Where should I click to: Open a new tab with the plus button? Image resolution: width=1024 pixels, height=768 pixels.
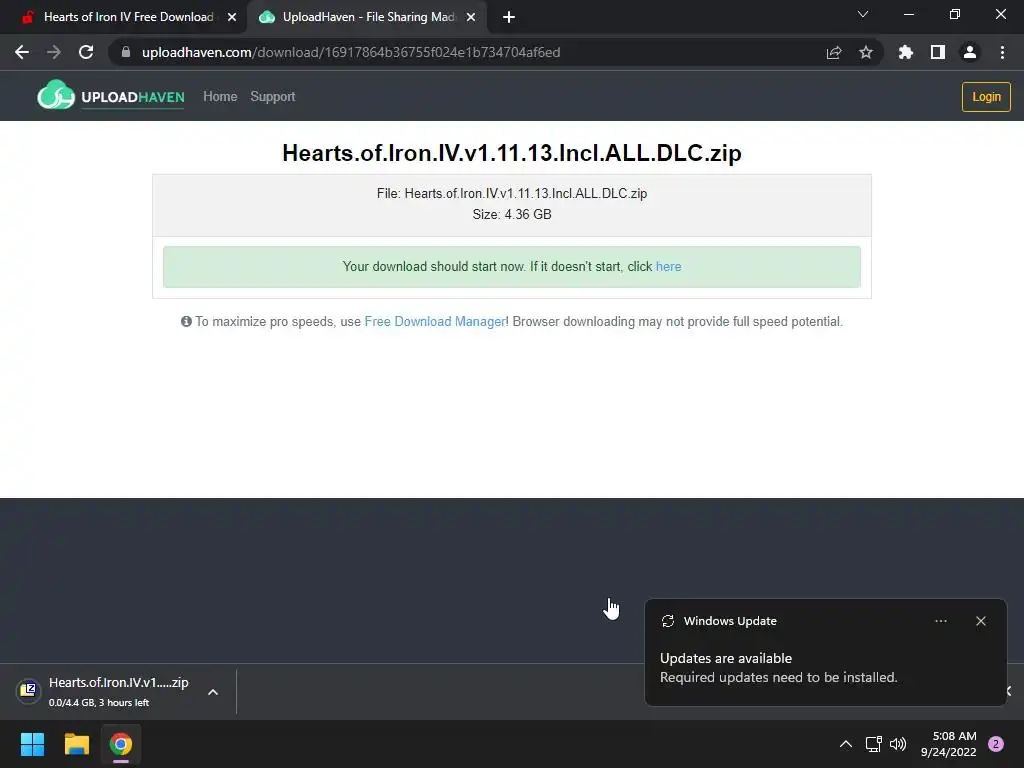click(x=509, y=17)
